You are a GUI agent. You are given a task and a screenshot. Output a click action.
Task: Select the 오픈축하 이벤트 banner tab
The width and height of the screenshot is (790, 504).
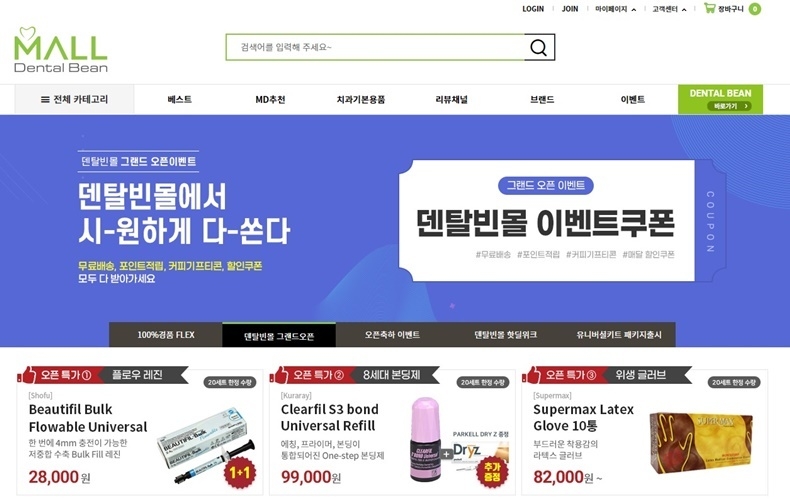point(392,335)
